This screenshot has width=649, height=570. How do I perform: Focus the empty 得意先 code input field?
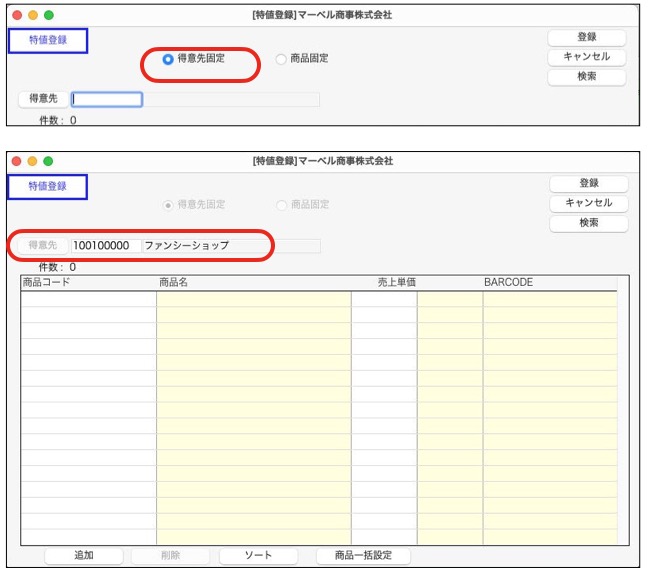click(107, 99)
